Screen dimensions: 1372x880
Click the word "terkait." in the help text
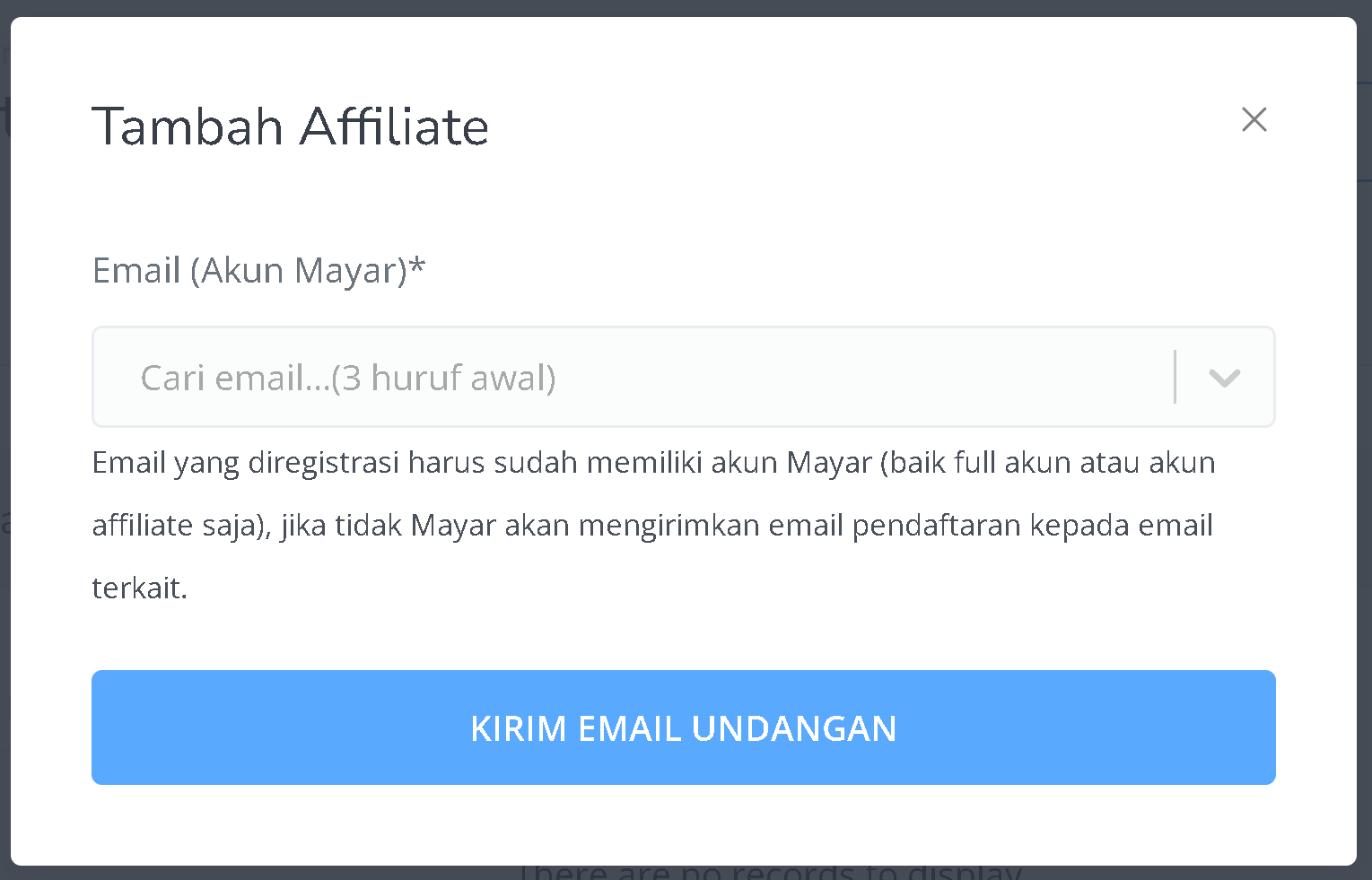[x=140, y=588]
